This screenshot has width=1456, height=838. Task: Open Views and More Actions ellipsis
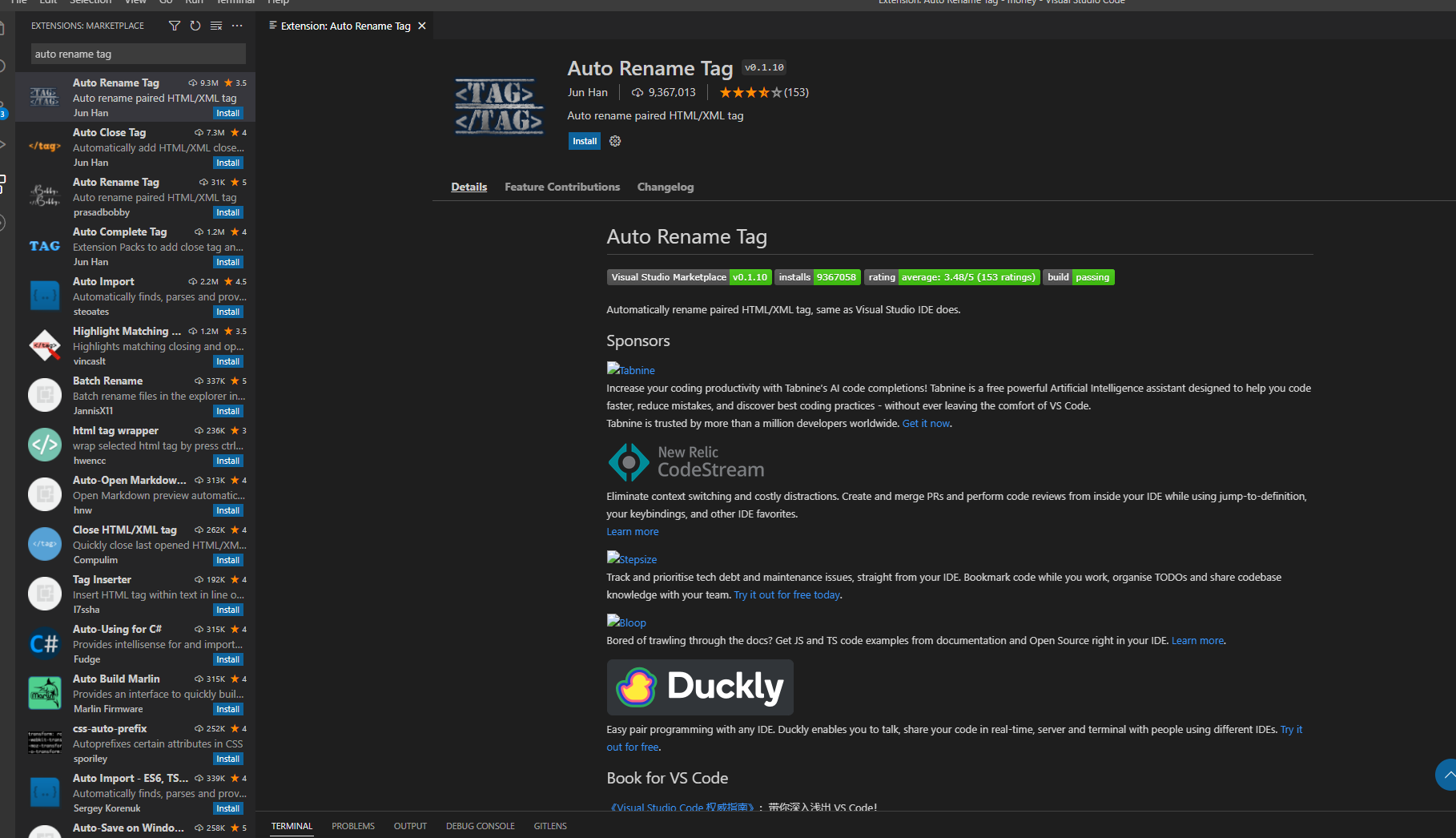click(237, 26)
